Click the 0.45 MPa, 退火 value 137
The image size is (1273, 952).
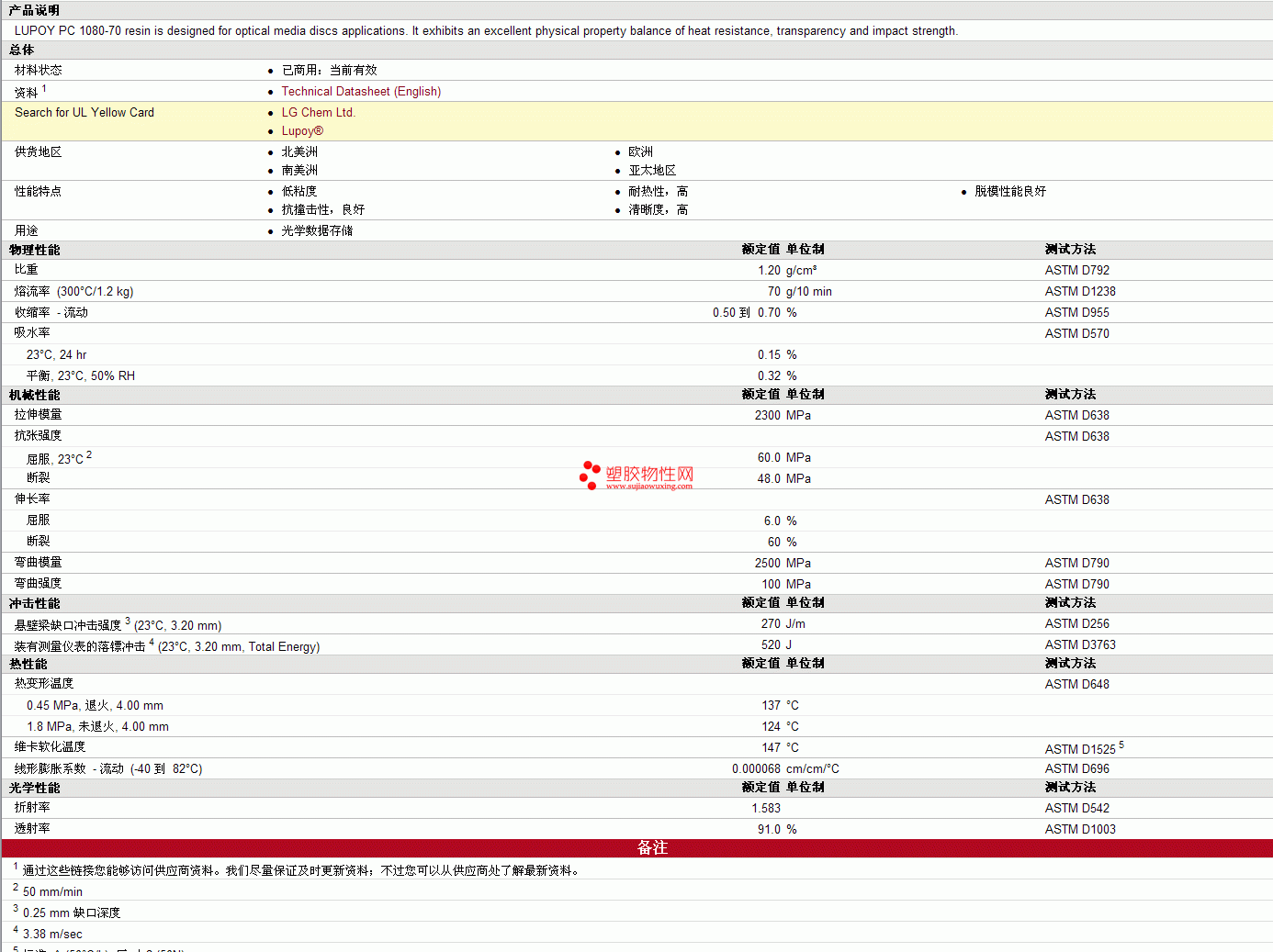click(771, 706)
